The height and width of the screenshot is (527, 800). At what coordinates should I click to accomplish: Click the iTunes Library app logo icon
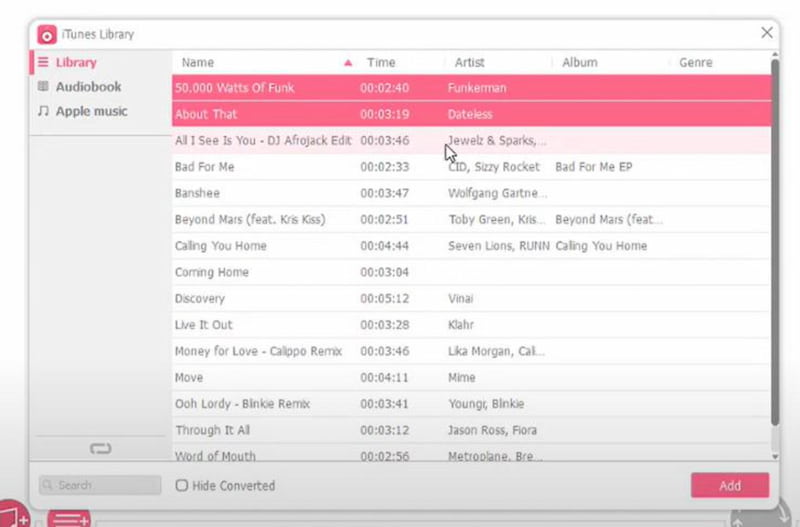(x=47, y=35)
